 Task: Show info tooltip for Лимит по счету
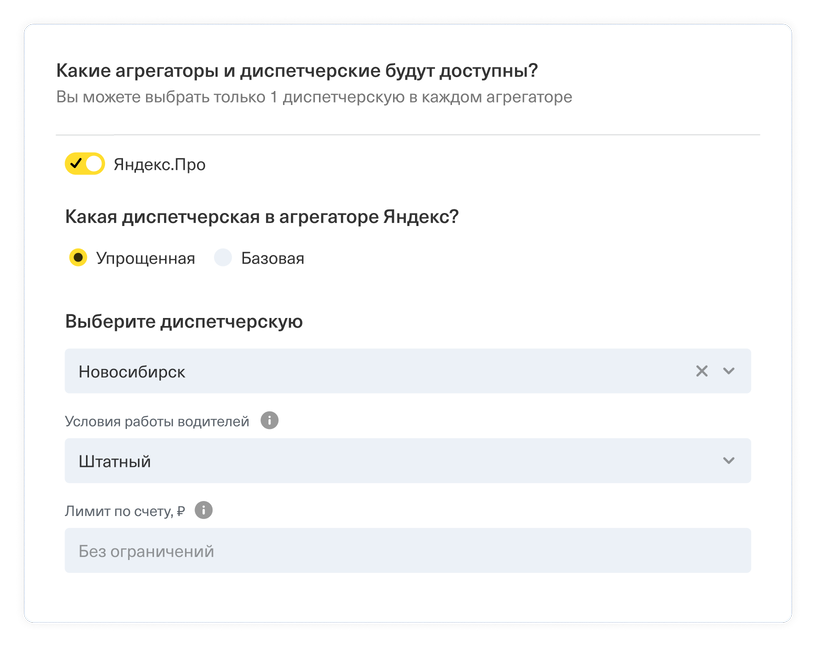pyautogui.click(x=203, y=510)
